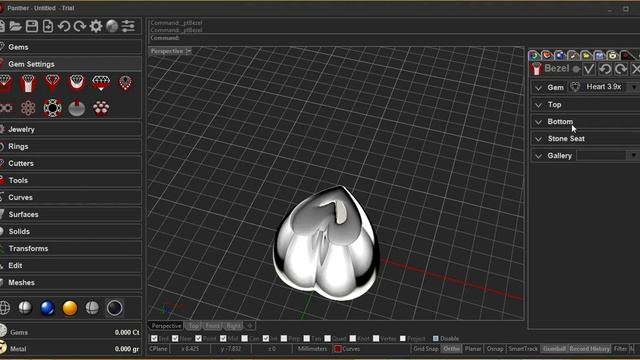Switch to the Top viewport tab
The width and height of the screenshot is (640, 360).
pyautogui.click(x=193, y=326)
